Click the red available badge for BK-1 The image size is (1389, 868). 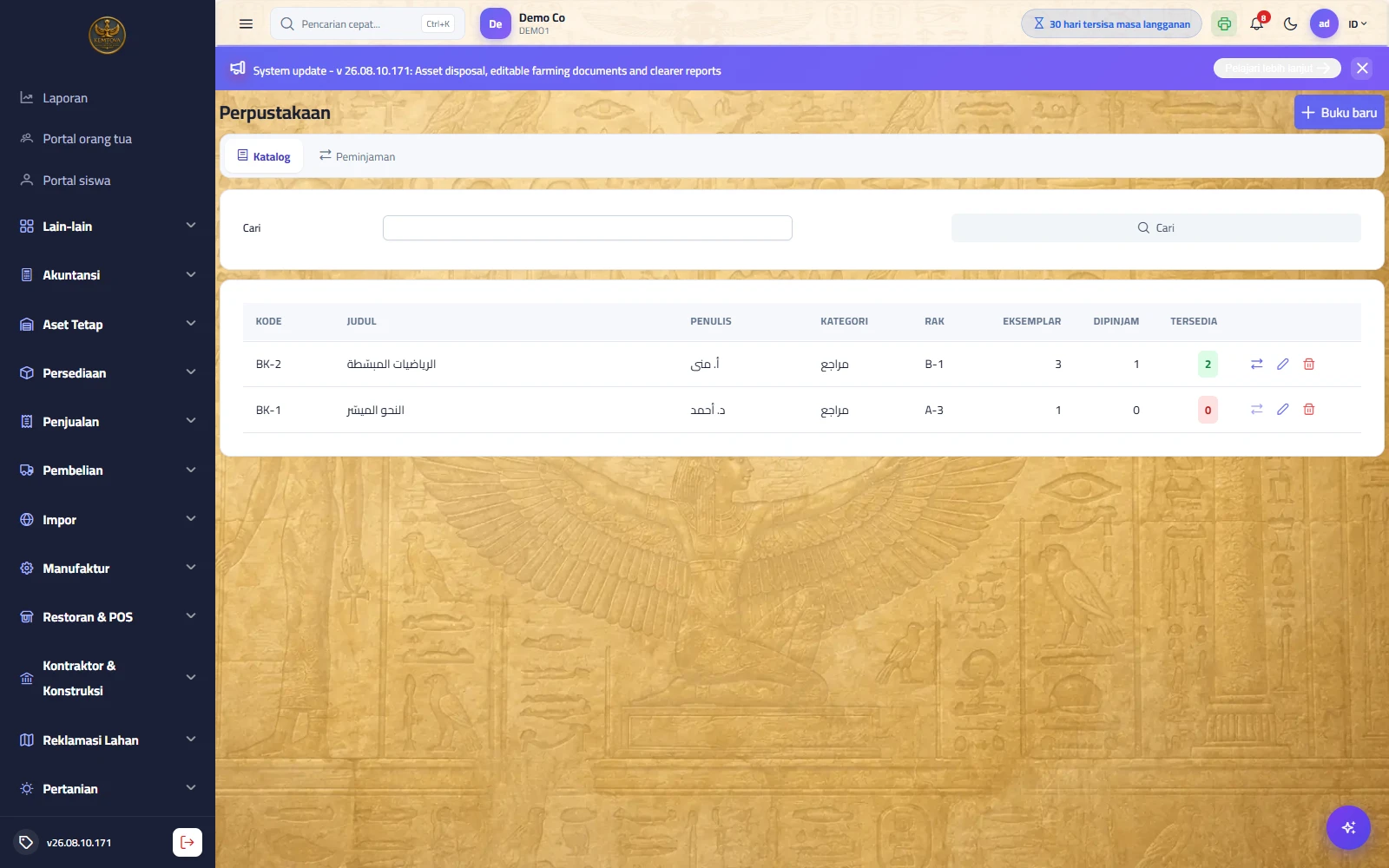click(1208, 411)
